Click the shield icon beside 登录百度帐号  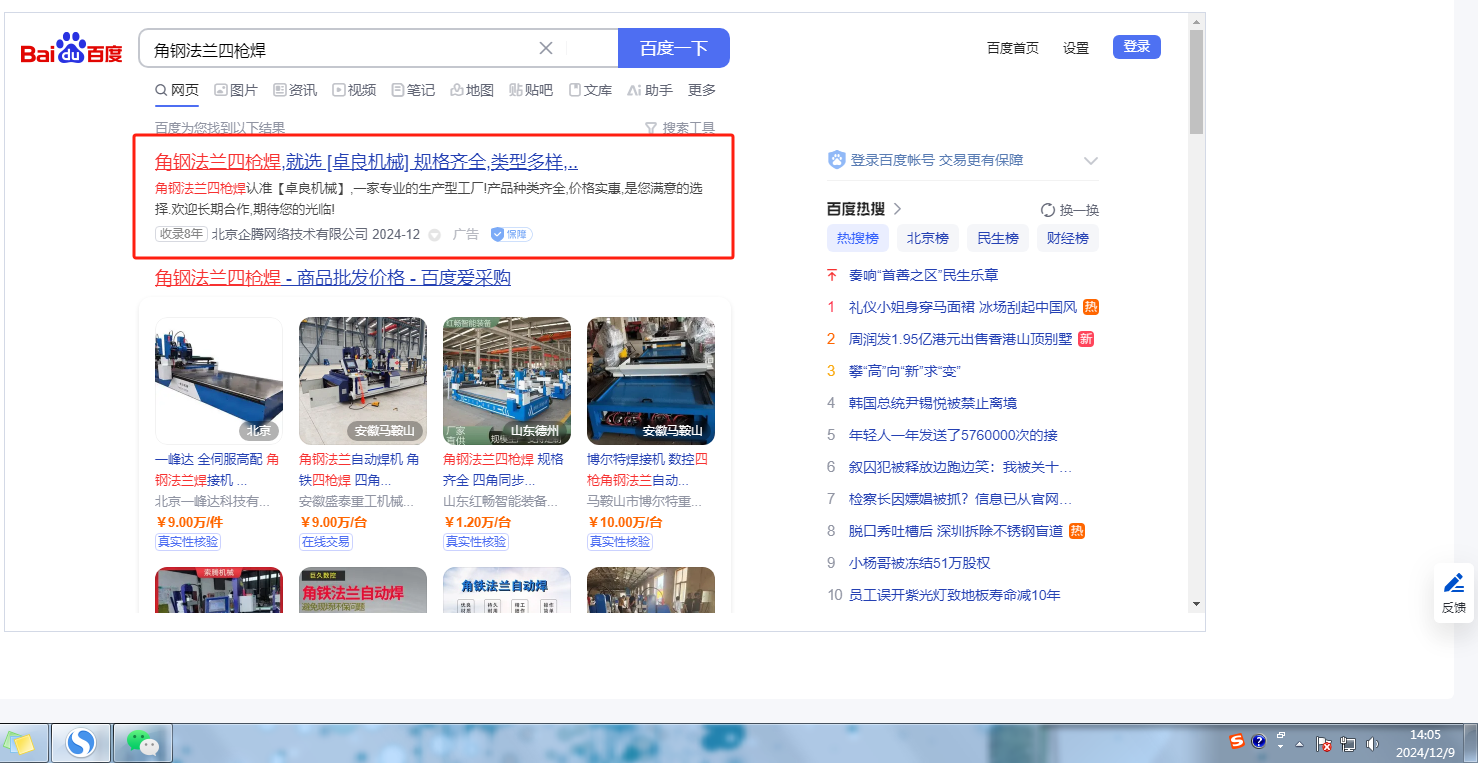coord(837,160)
